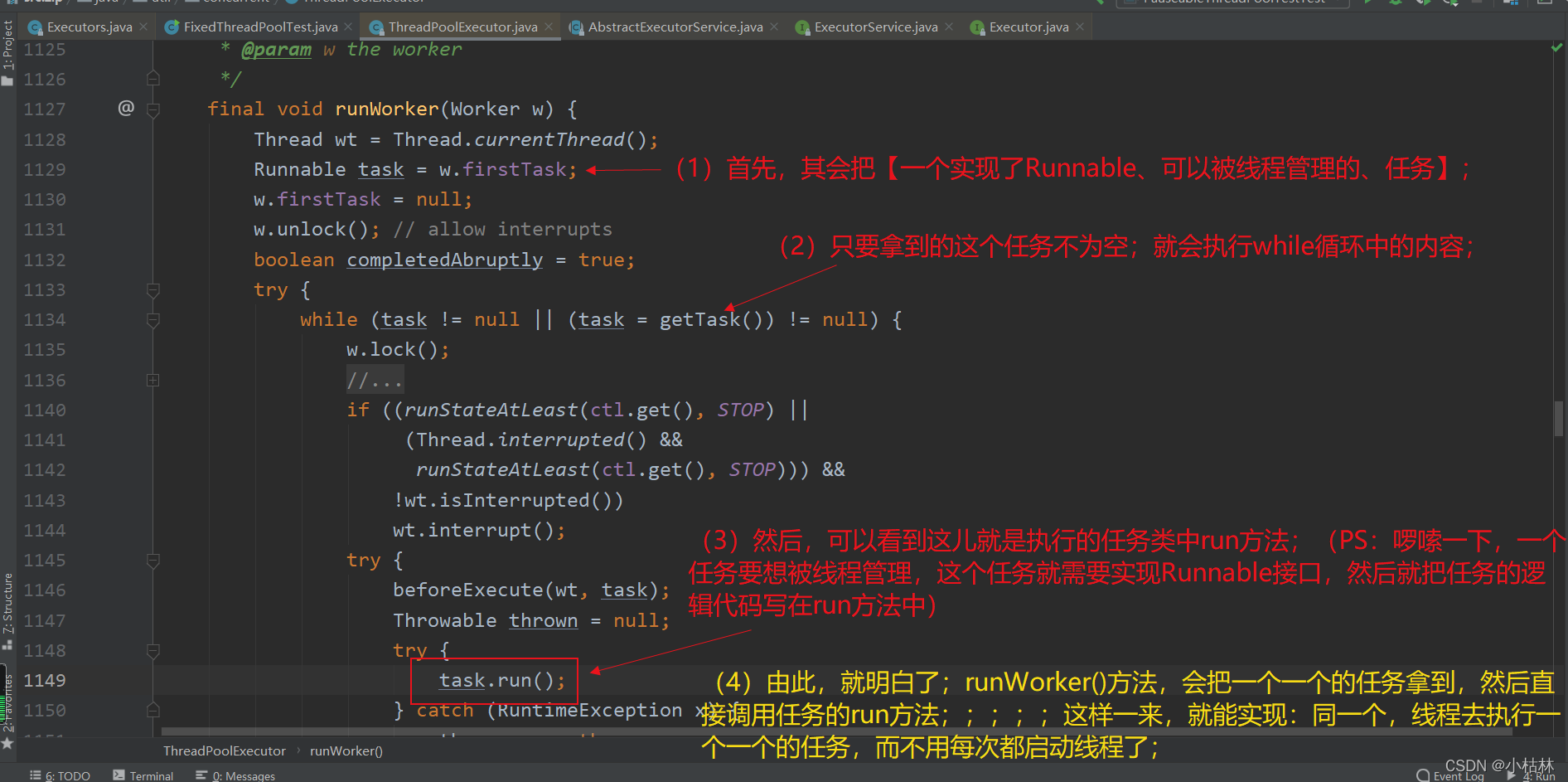1568x782 pixels.
Task: Click the allow interrupts comment
Action: [x=502, y=229]
